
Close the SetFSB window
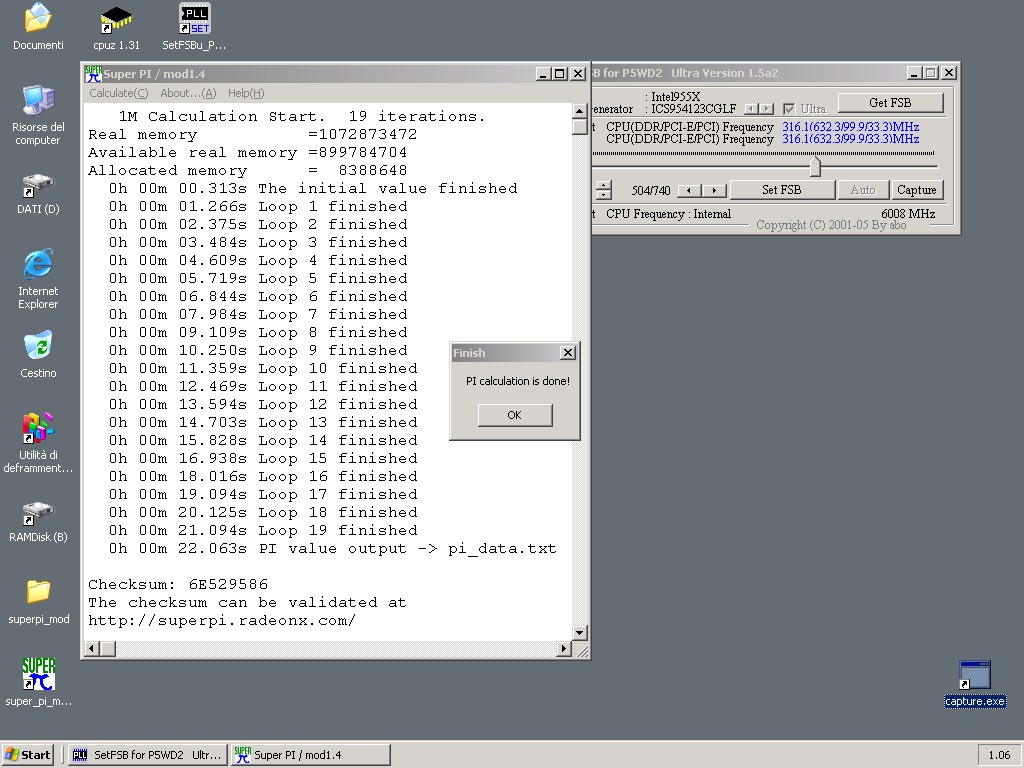coord(950,73)
